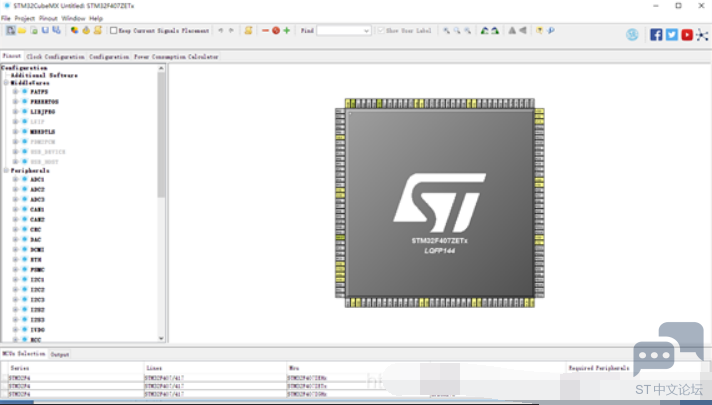The height and width of the screenshot is (405, 712).
Task: Open the Facebook icon link
Action: pyautogui.click(x=656, y=35)
